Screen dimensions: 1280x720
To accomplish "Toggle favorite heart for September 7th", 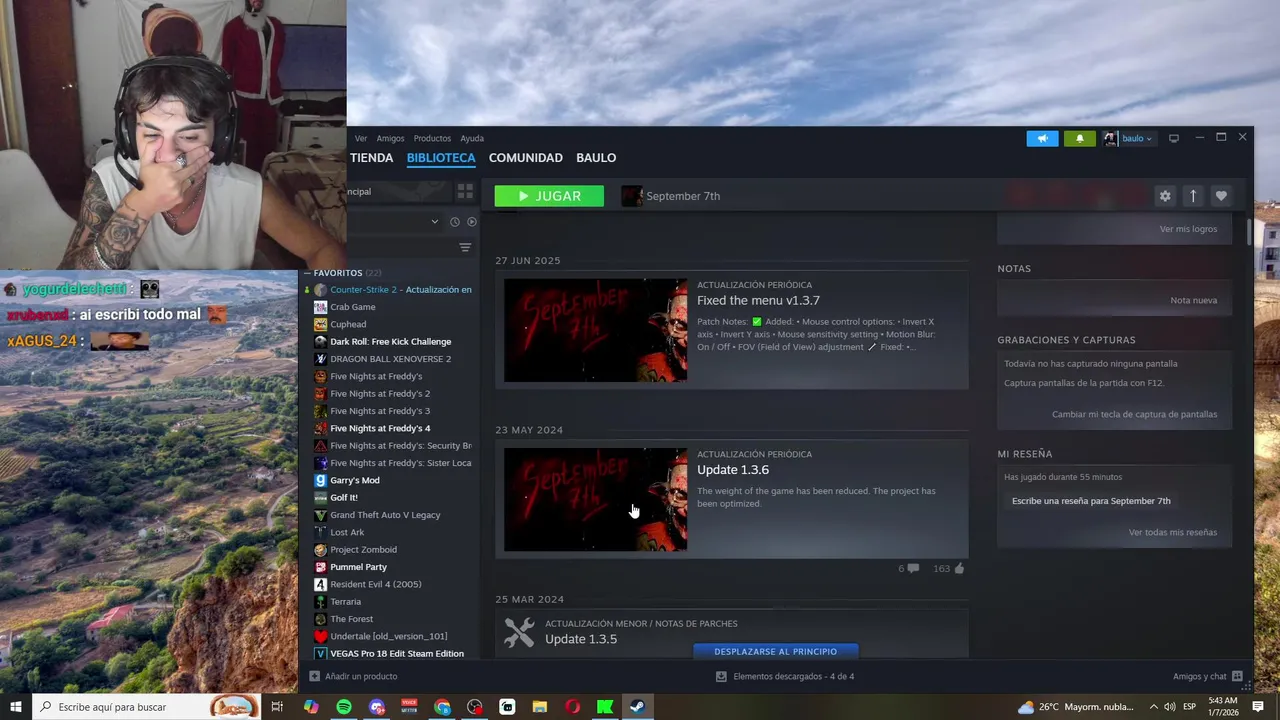I will pos(1220,196).
